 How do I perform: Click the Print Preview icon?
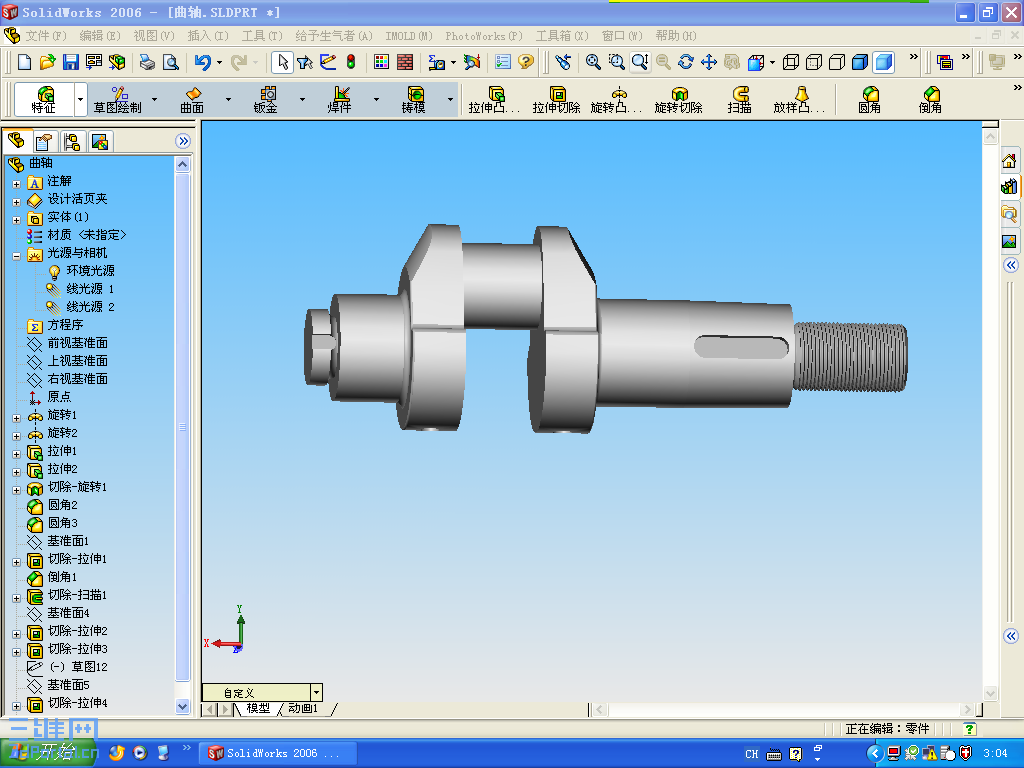pos(170,62)
